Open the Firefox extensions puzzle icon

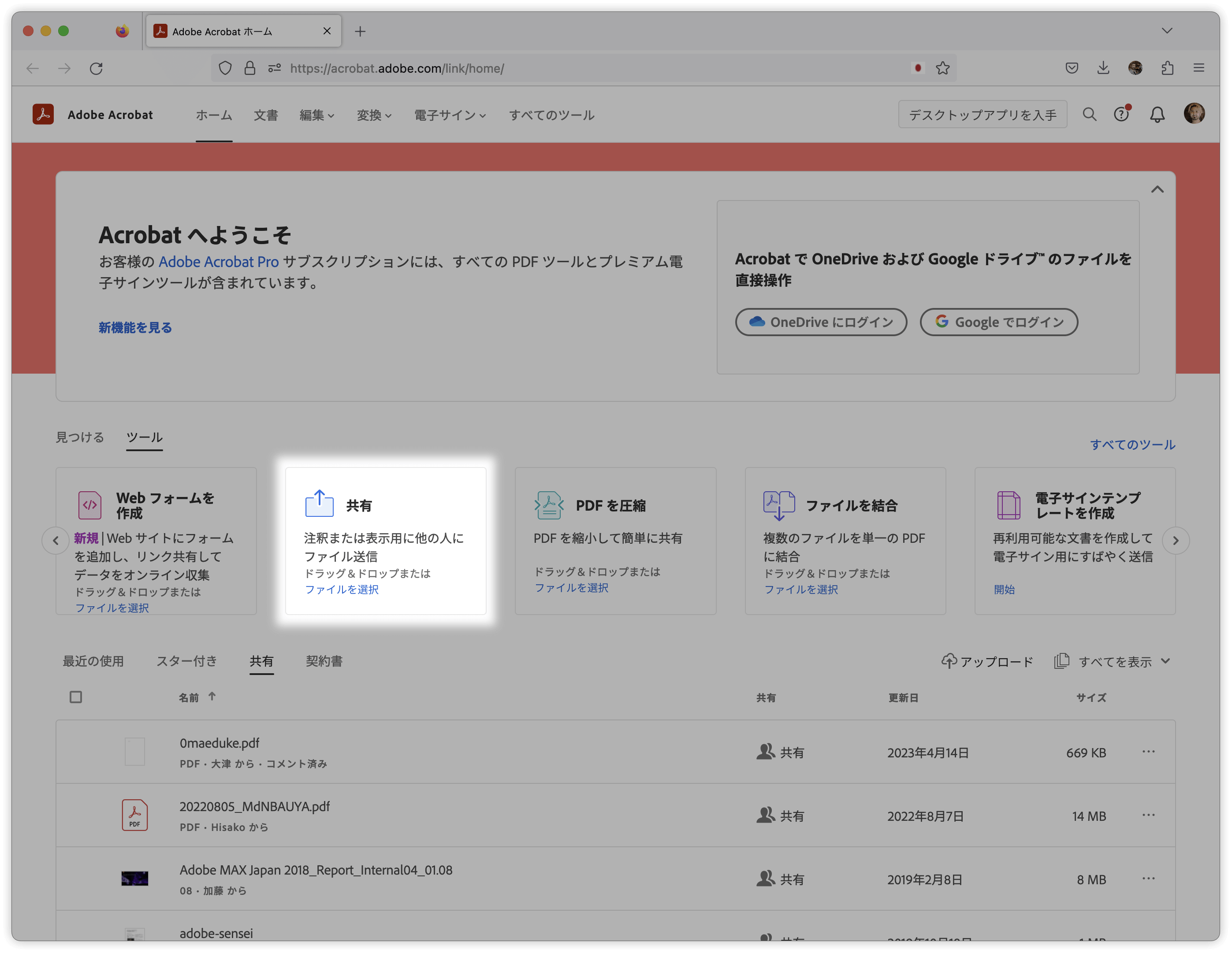click(1167, 68)
